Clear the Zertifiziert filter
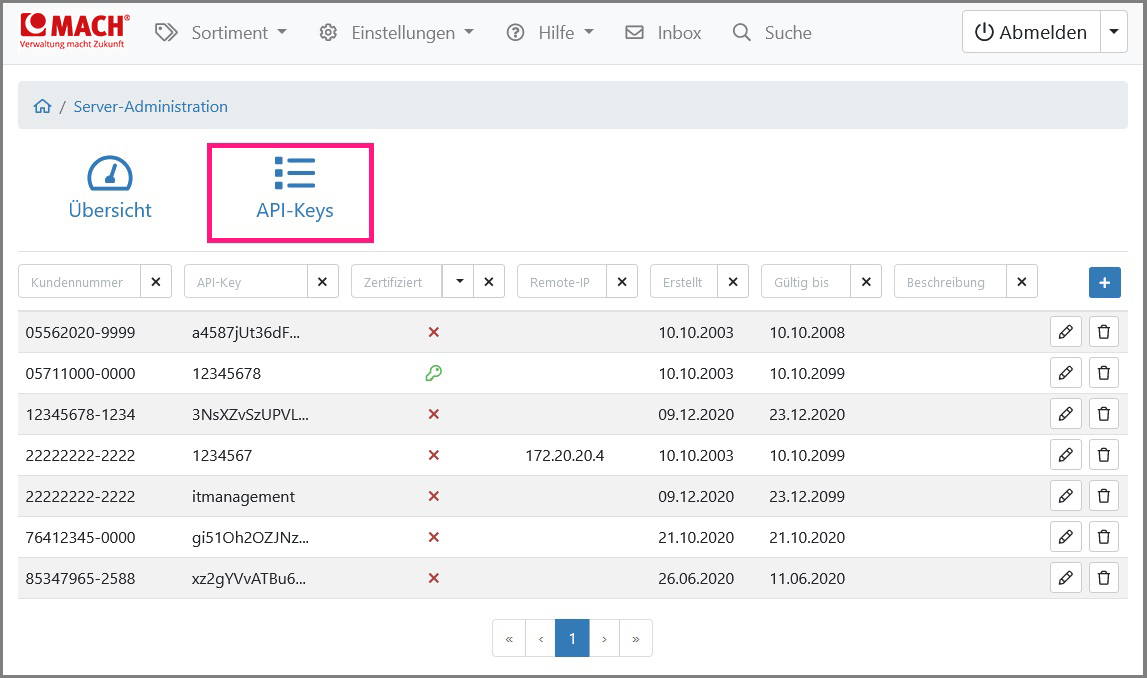 click(489, 282)
